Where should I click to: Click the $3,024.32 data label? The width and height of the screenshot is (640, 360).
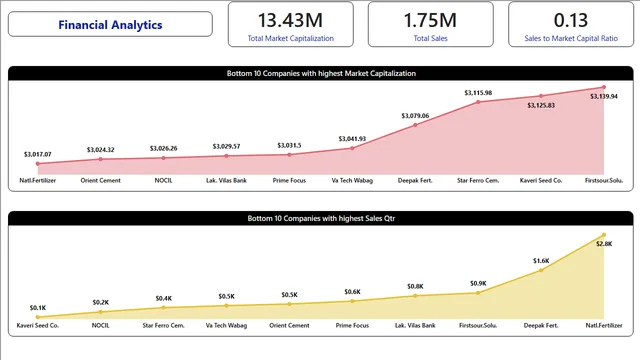point(100,150)
